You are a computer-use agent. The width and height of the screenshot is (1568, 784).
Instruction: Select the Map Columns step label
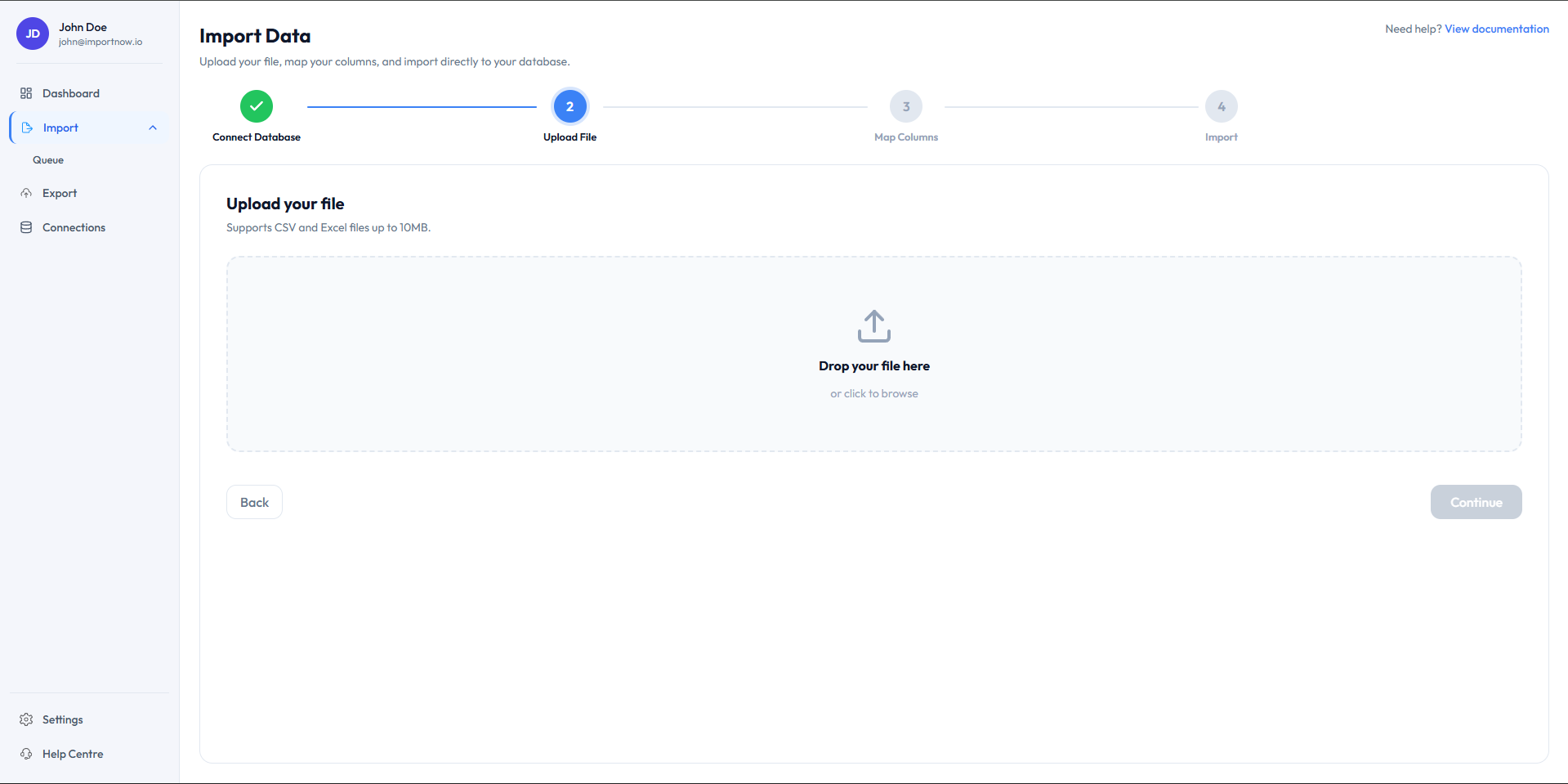pyautogui.click(x=905, y=137)
